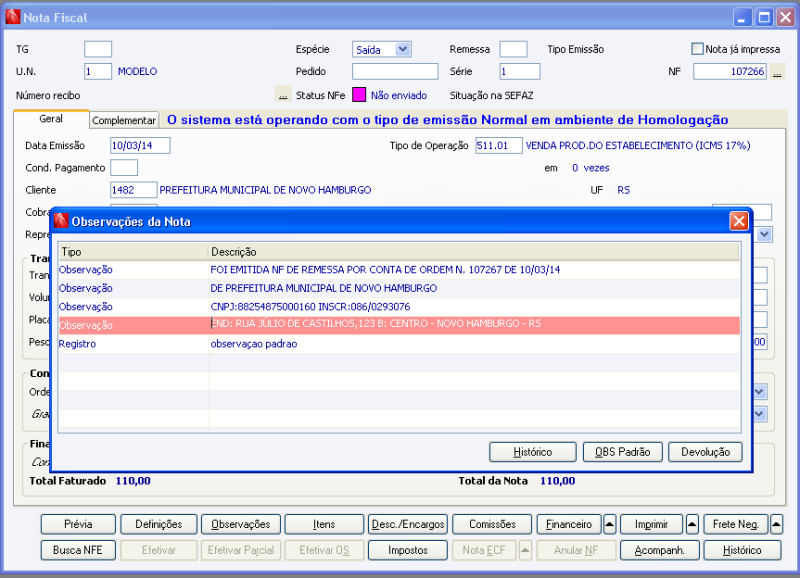
Task: Click the TG input field
Action: (x=98, y=49)
